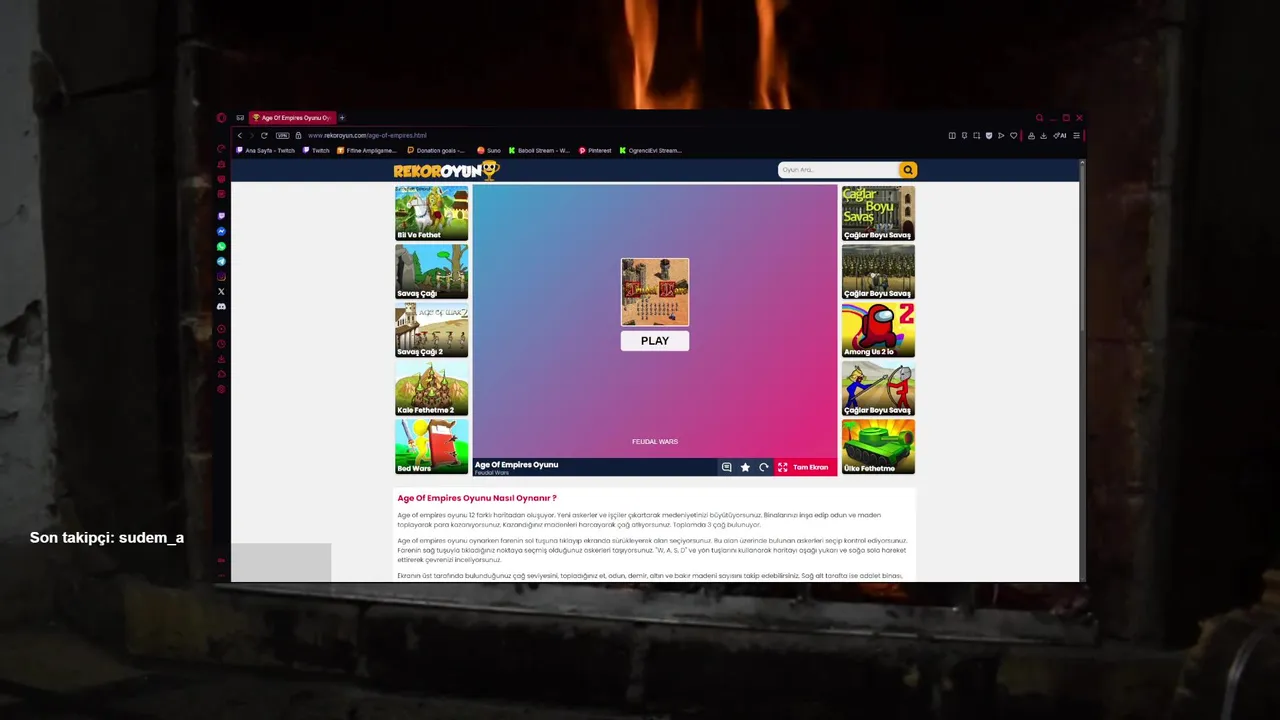Open the Bil Ve Fethet game

pos(431,213)
